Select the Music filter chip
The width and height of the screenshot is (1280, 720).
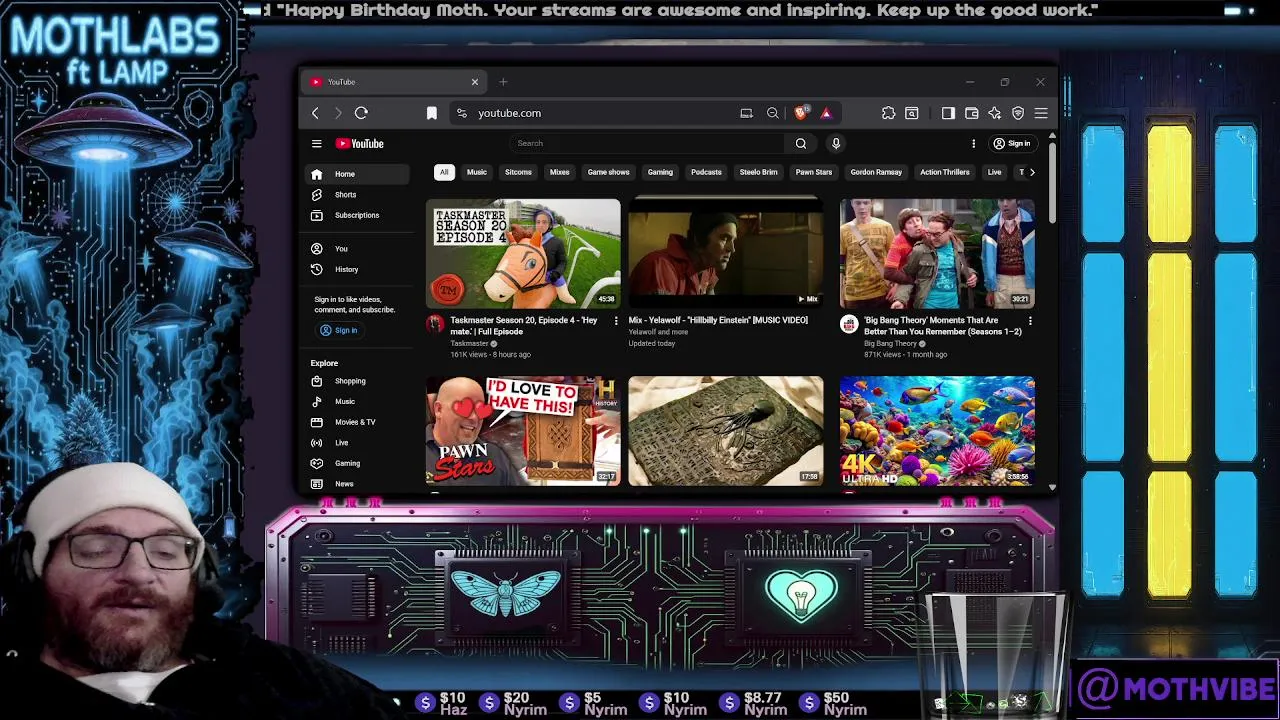(477, 172)
